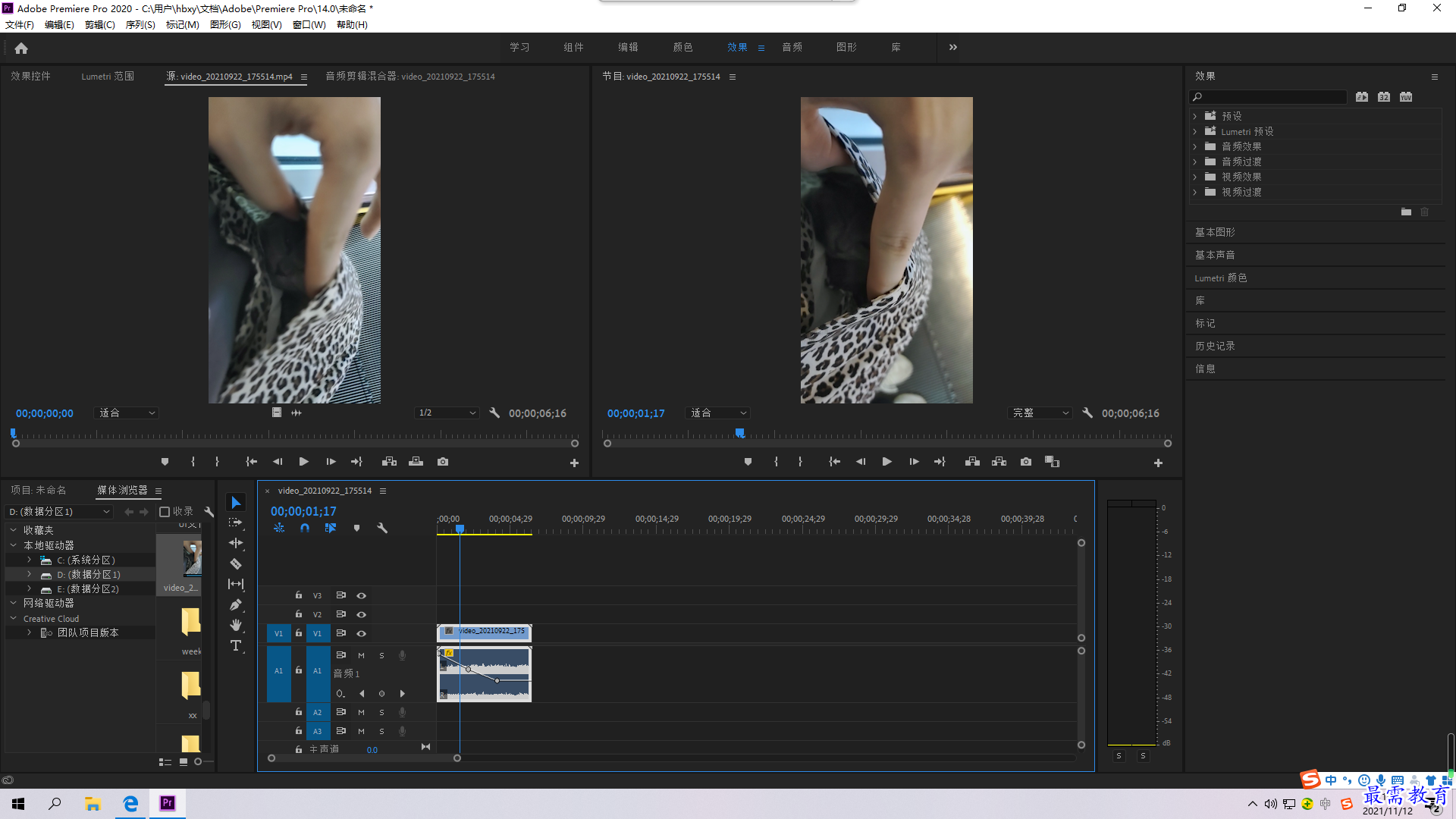
Task: Open source monitor settings wrench
Action: coord(494,413)
